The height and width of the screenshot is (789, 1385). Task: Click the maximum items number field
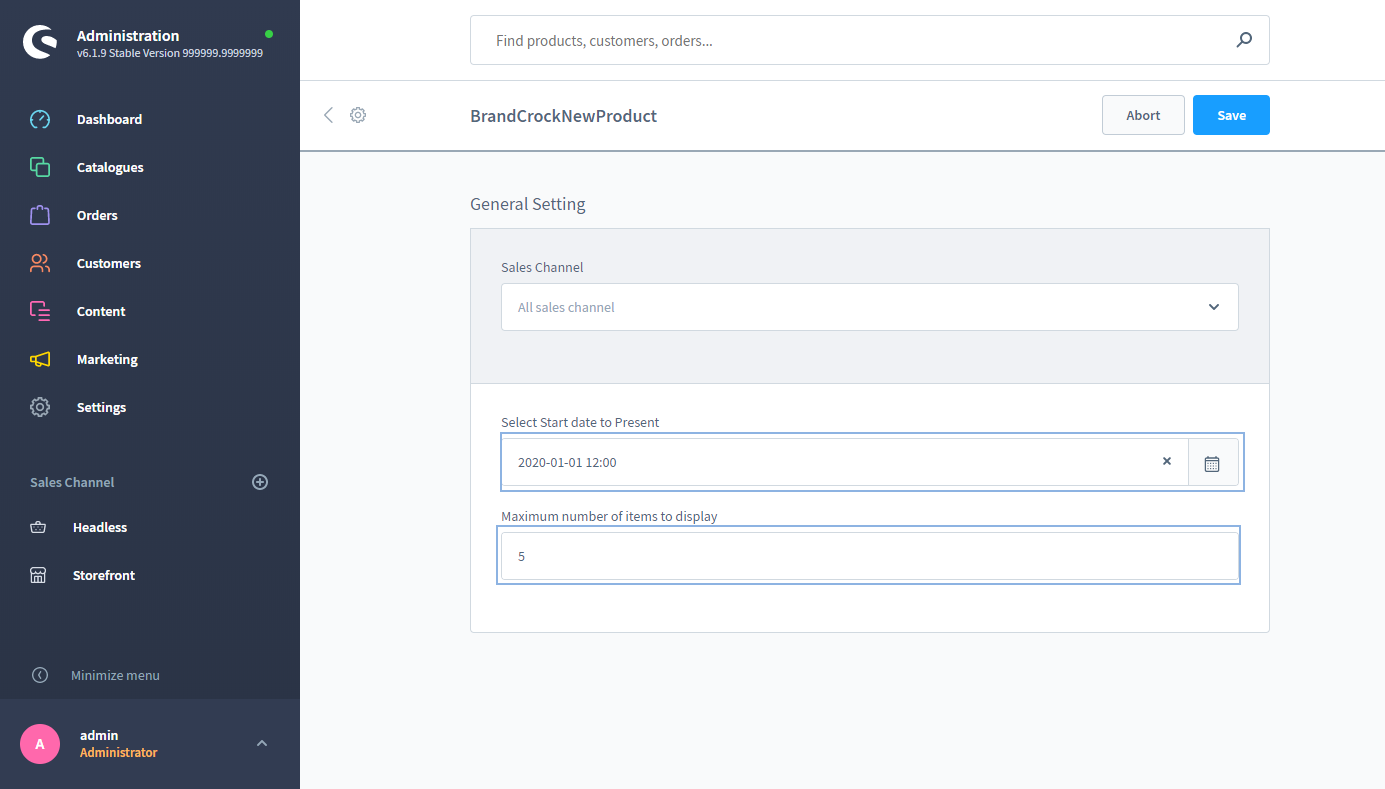870,556
